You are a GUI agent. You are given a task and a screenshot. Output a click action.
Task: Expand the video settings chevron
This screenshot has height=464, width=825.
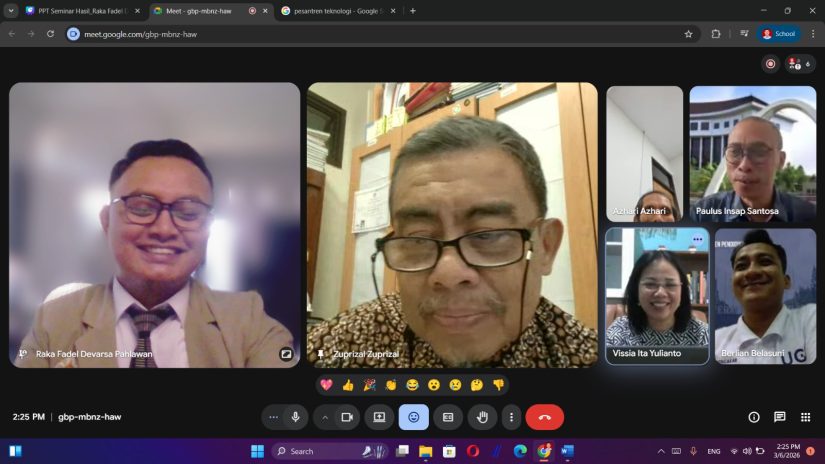[325, 417]
